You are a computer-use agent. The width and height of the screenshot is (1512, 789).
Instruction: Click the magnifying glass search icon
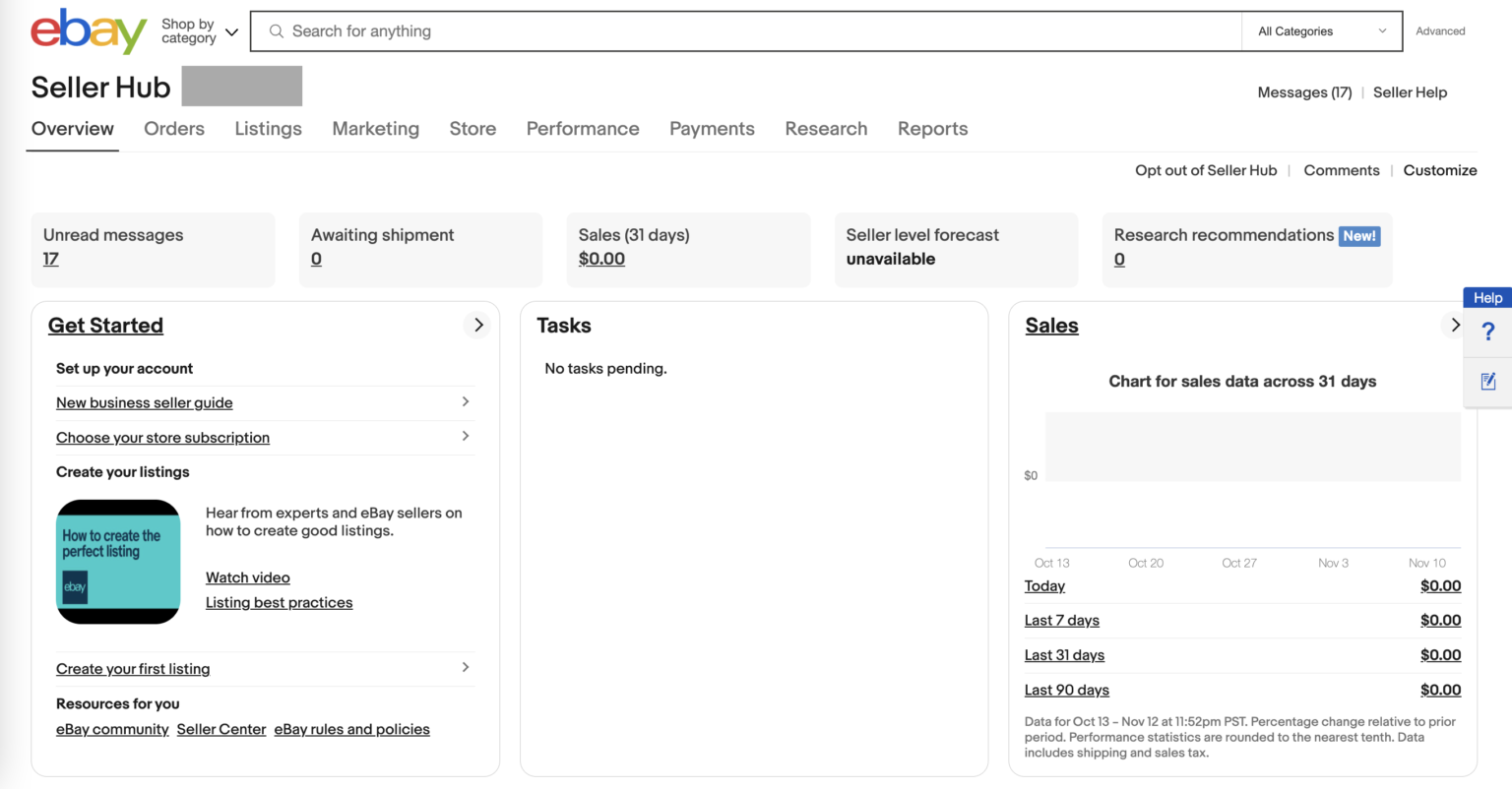(277, 30)
